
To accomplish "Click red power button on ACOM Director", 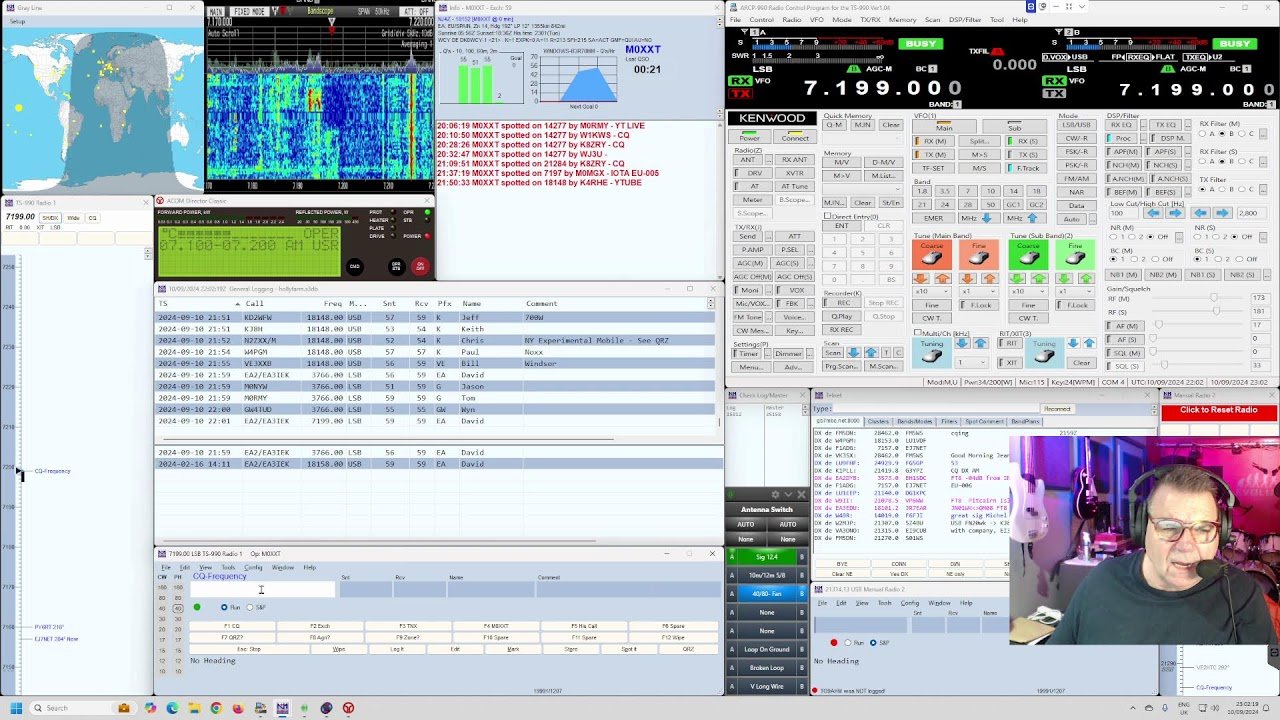I will pos(419,266).
